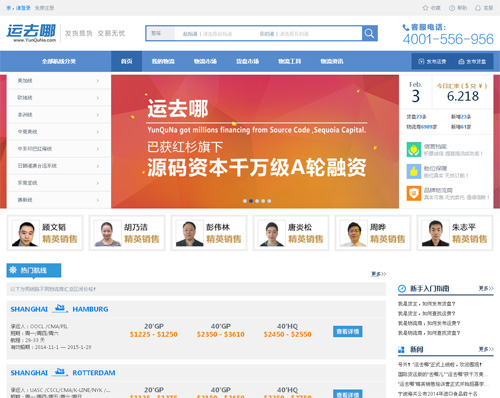
Task: Click the HAMBURG destination route title
Action: (x=90, y=309)
